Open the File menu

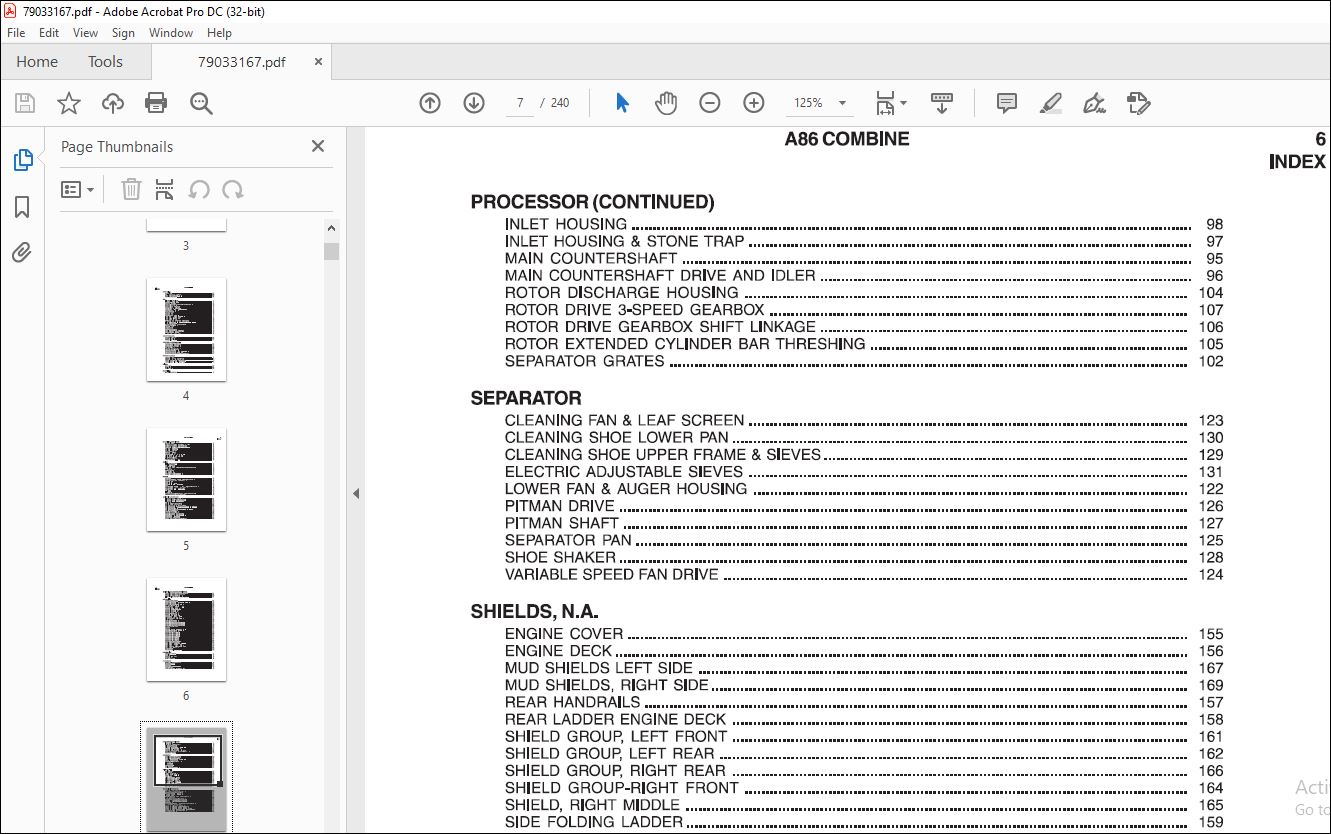click(x=16, y=33)
